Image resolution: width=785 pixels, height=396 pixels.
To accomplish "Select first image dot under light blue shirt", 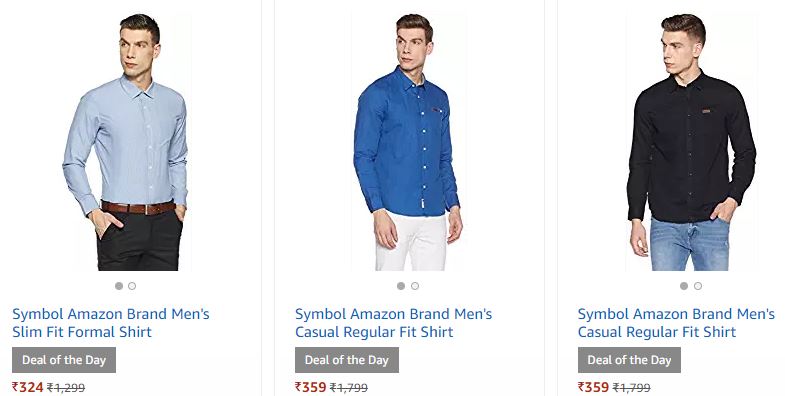I will 119,286.
